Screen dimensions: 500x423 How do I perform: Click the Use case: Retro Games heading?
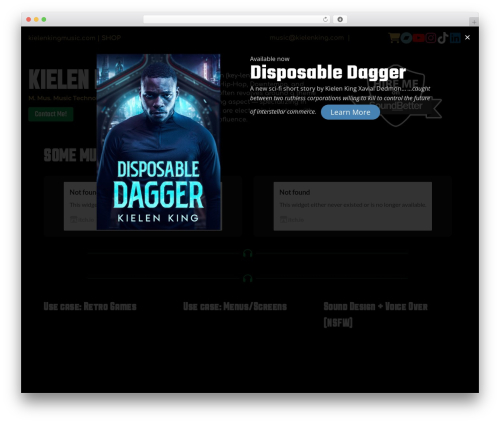[x=90, y=306]
